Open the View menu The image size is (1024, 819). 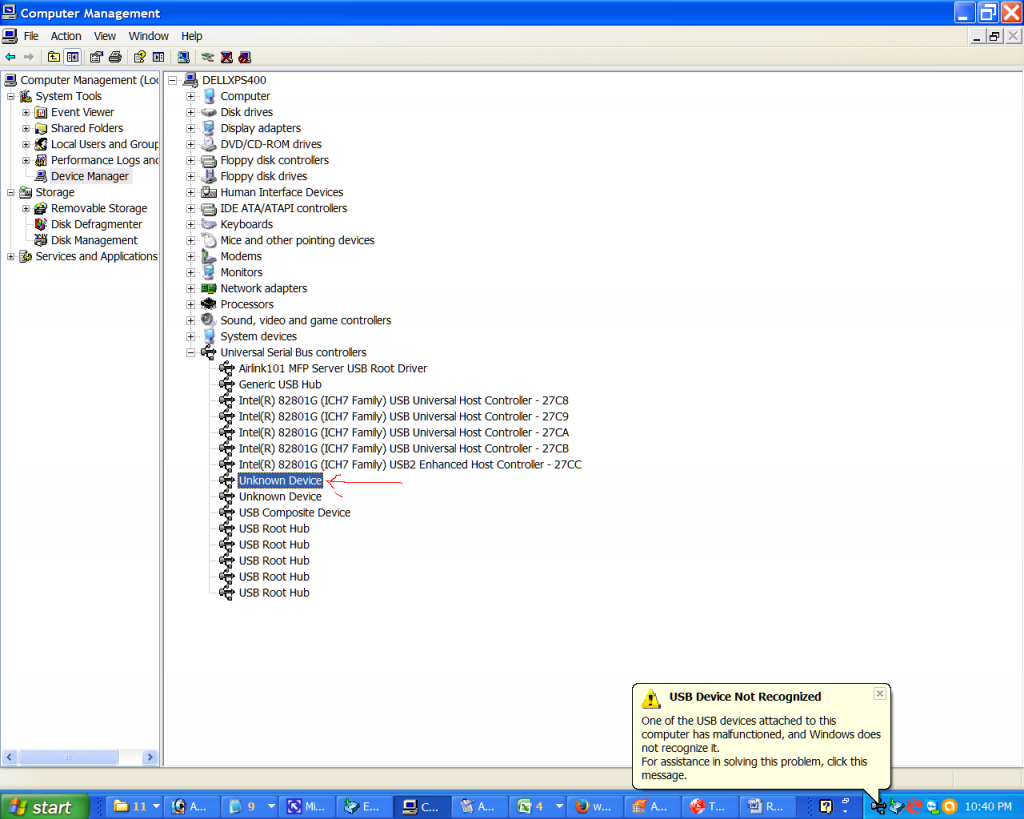pyautogui.click(x=104, y=36)
